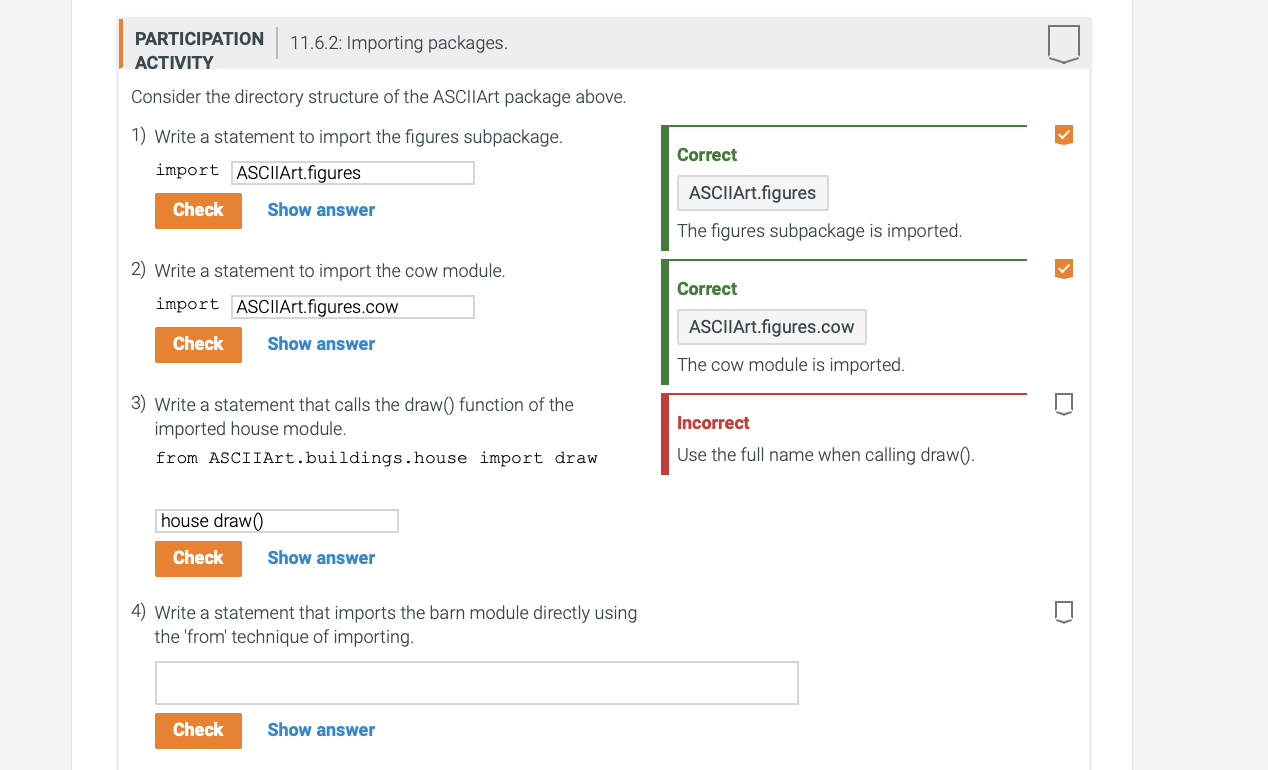Show answer for barn module question
The image size is (1268, 770).
pyautogui.click(x=321, y=730)
